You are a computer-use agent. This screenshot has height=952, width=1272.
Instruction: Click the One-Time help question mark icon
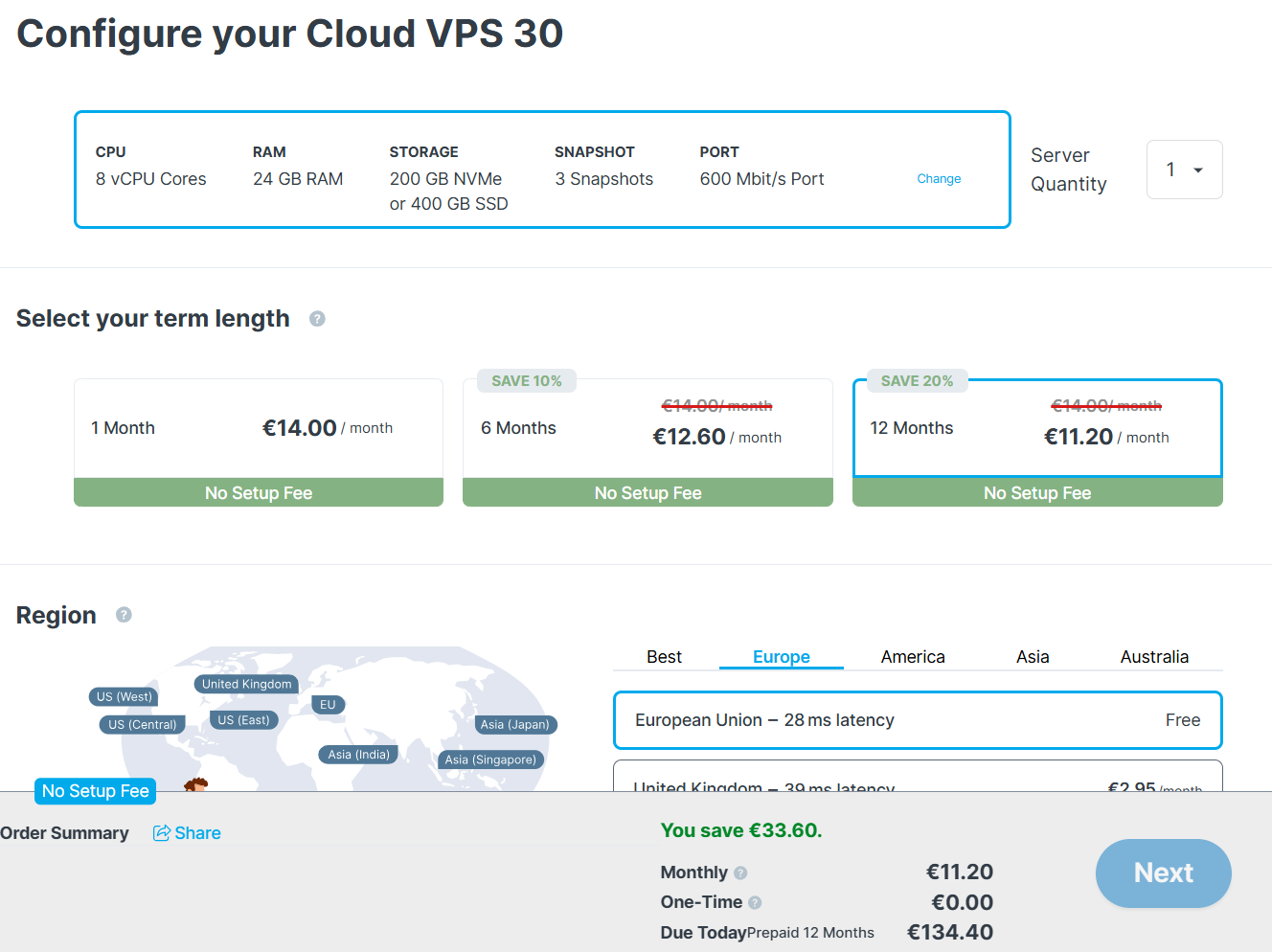tap(755, 902)
